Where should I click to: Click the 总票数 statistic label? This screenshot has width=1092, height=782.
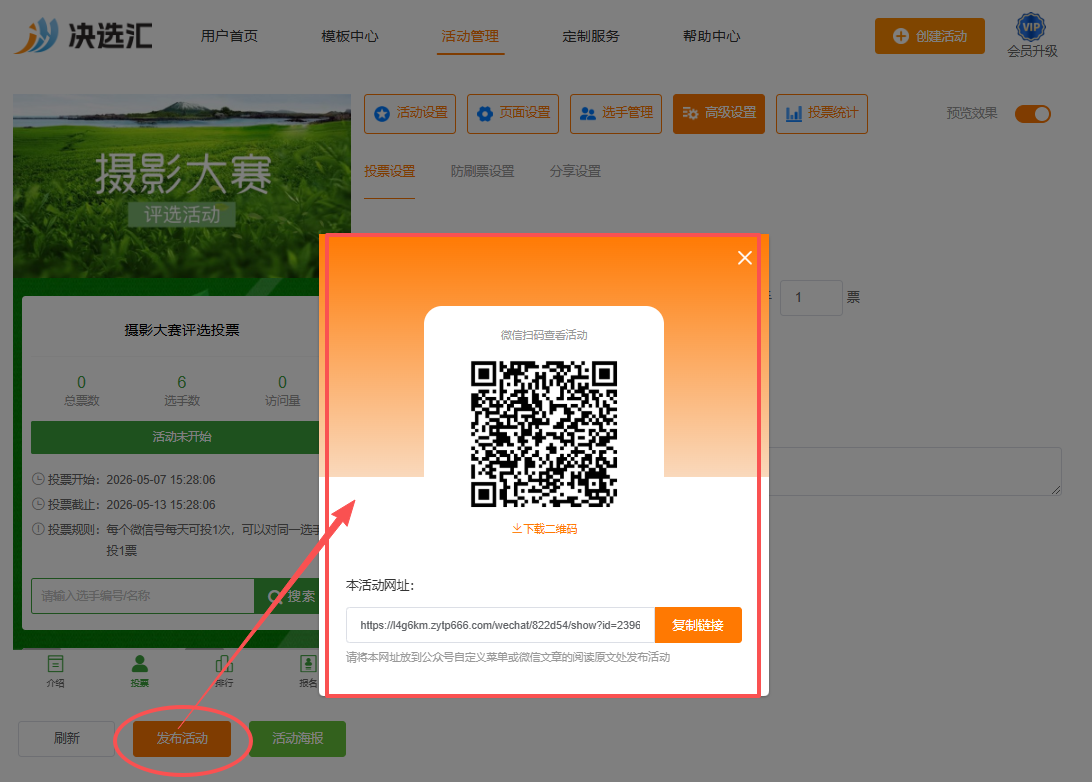(81, 401)
